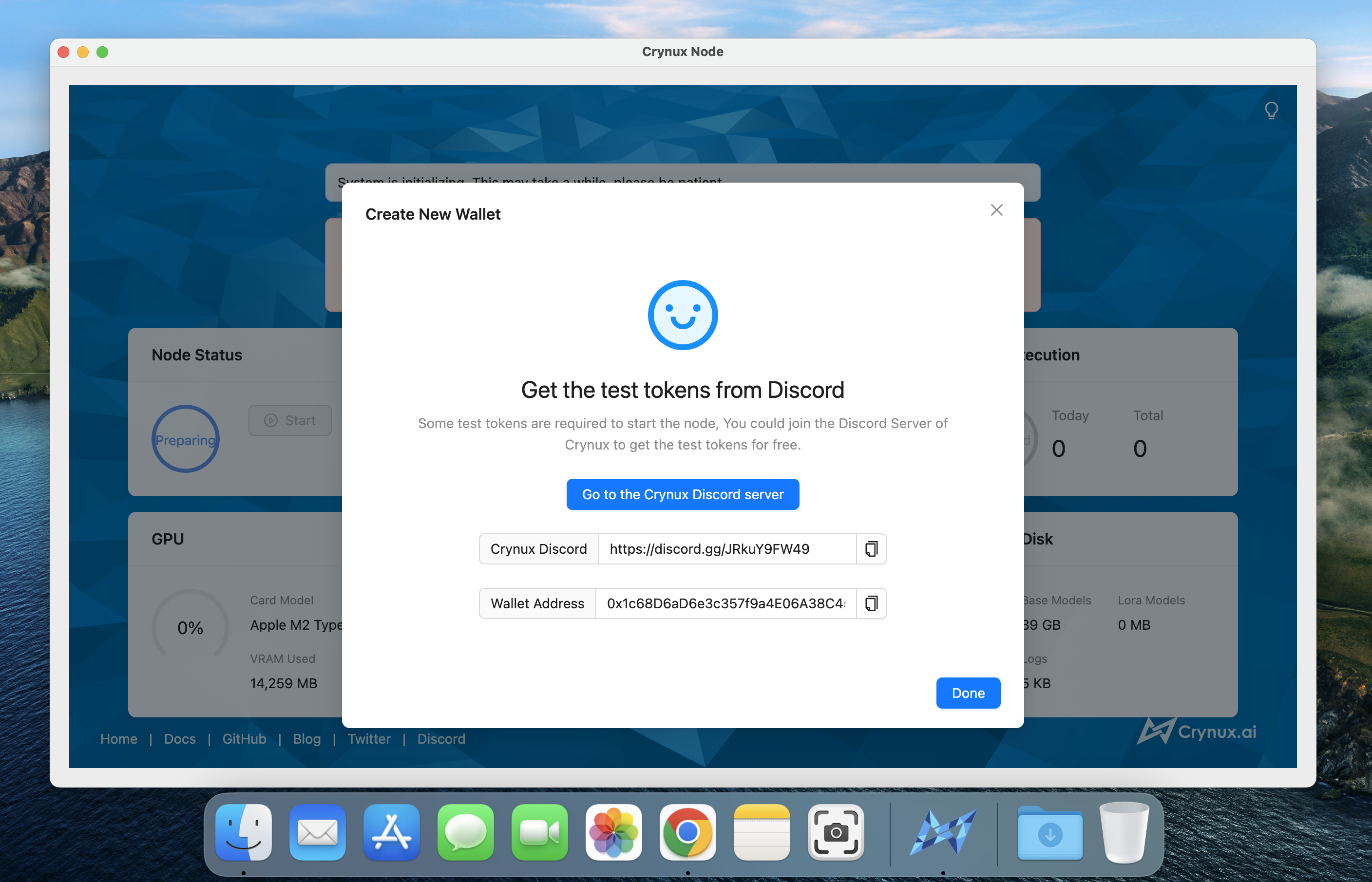Open the Downloads folder in dock

pos(1049,832)
